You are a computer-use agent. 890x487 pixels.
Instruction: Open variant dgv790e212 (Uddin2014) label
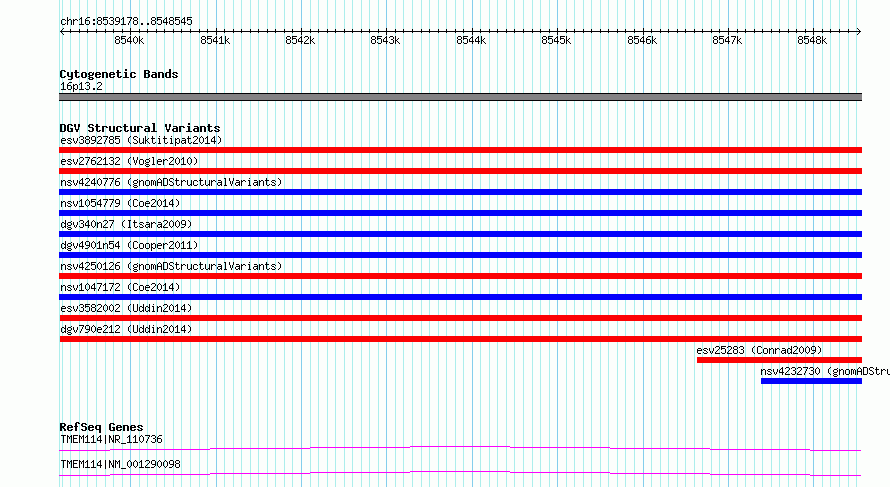tap(126, 329)
